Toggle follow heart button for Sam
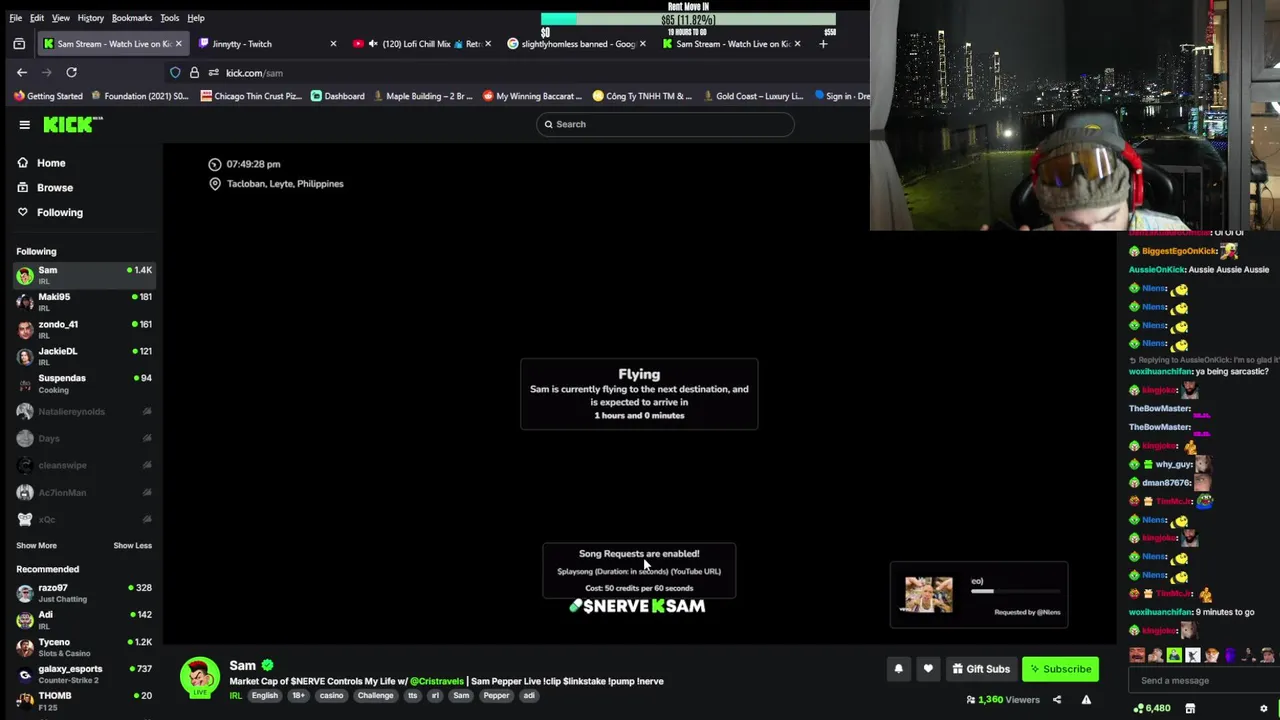The image size is (1280, 720). click(x=928, y=669)
